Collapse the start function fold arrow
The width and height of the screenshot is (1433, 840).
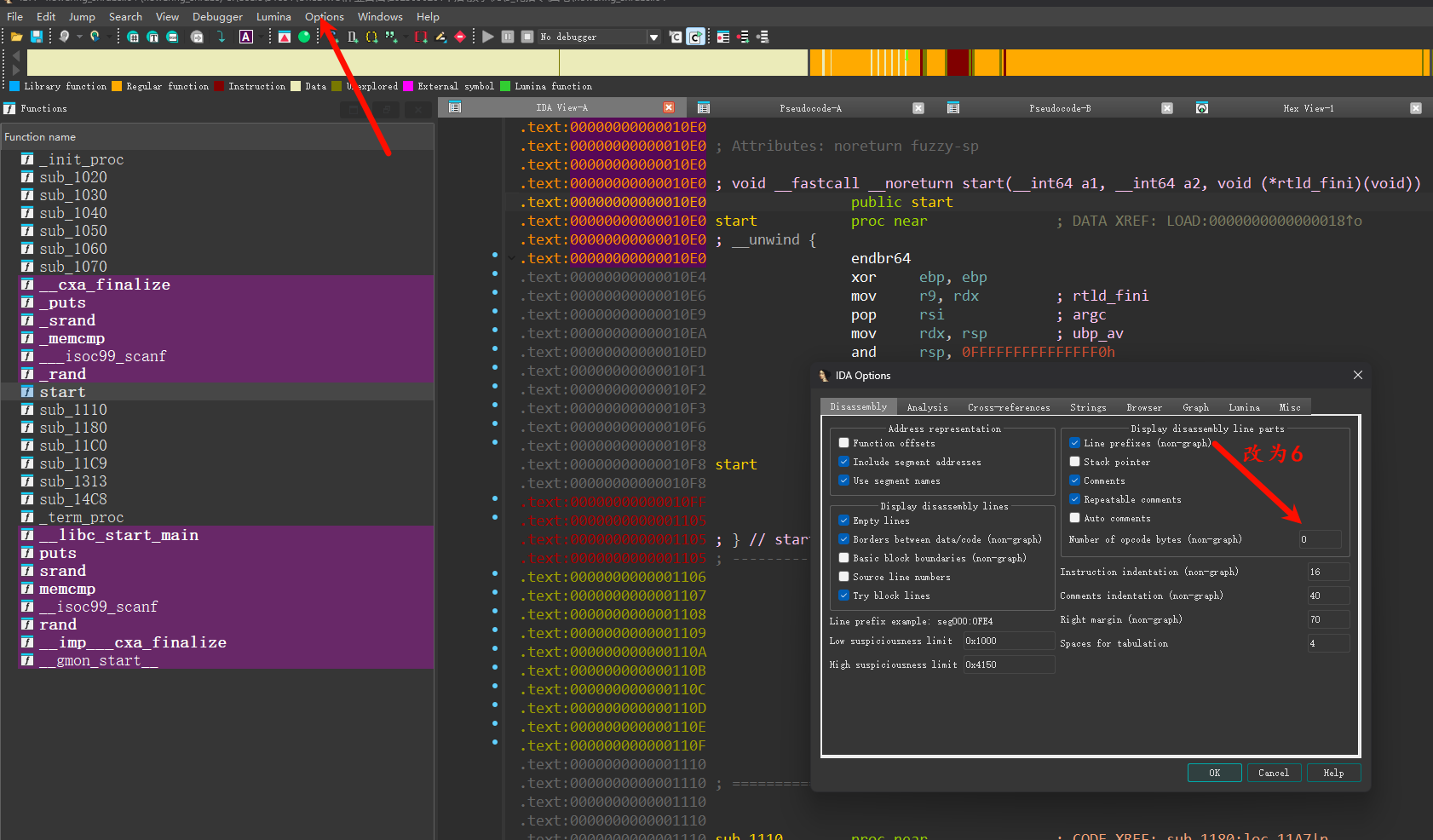pyautogui.click(x=511, y=258)
